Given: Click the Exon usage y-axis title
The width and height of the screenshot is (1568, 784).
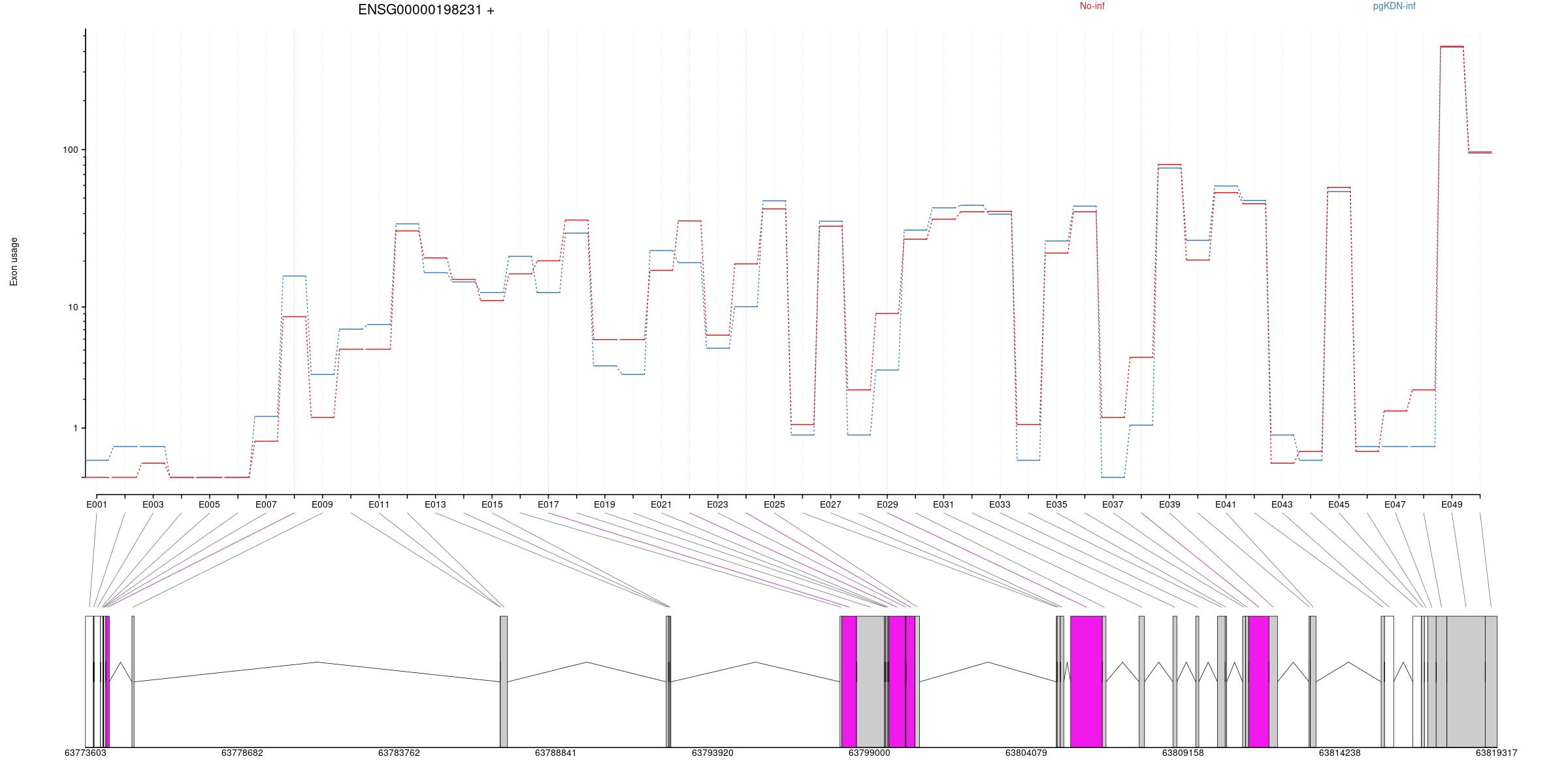Looking at the screenshot, I should tap(14, 261).
